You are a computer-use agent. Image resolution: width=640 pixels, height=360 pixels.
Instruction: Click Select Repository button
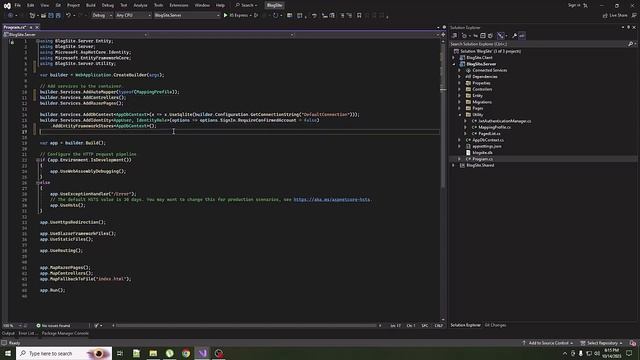click(x=601, y=343)
